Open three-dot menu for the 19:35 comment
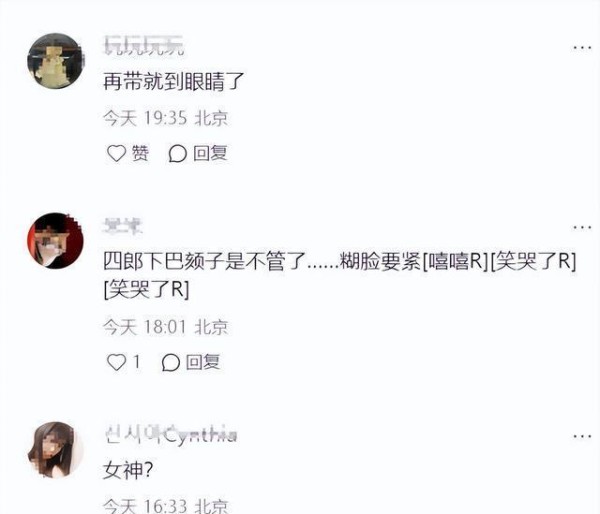 tap(582, 48)
